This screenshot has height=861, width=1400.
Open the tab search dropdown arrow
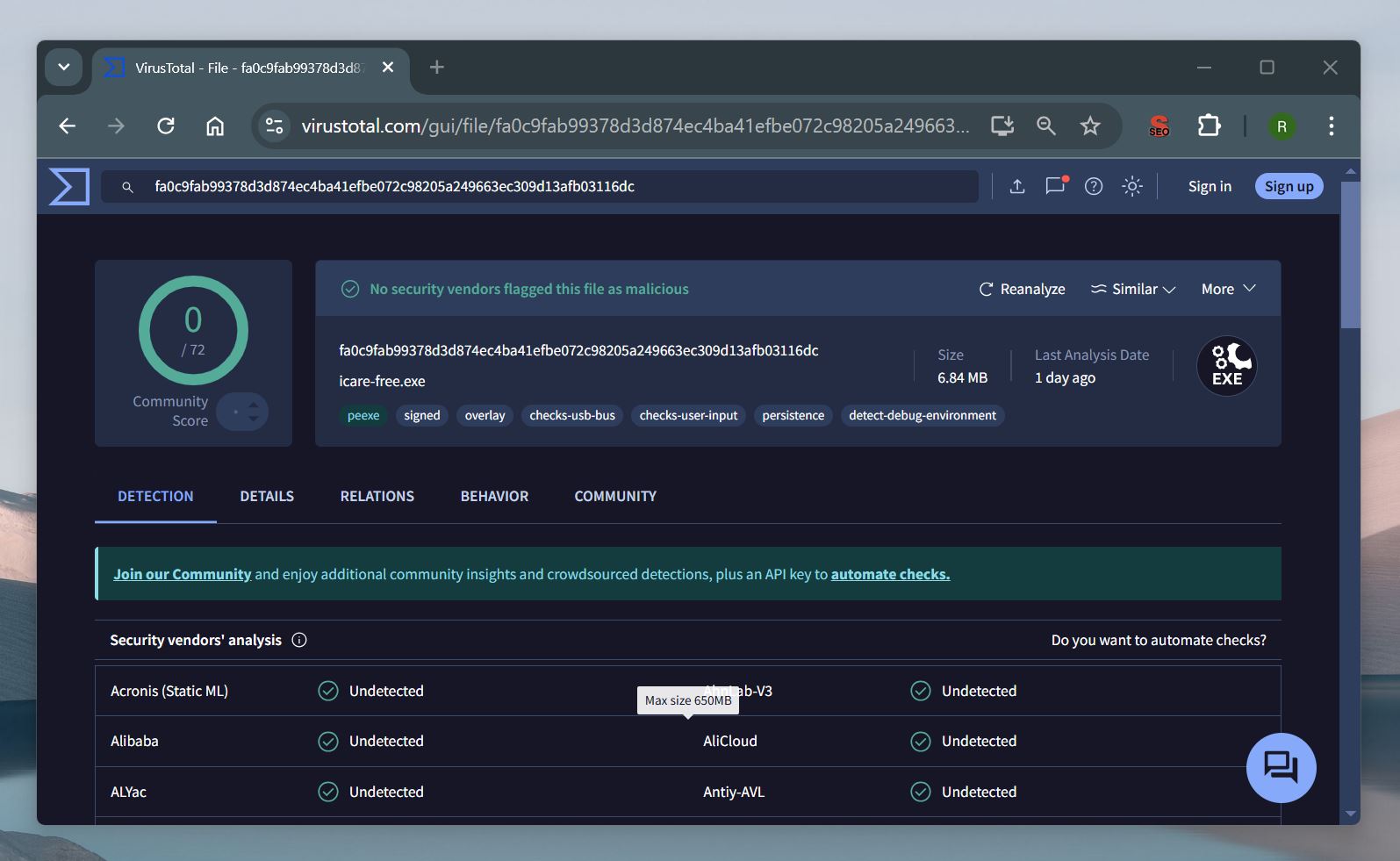coord(64,68)
